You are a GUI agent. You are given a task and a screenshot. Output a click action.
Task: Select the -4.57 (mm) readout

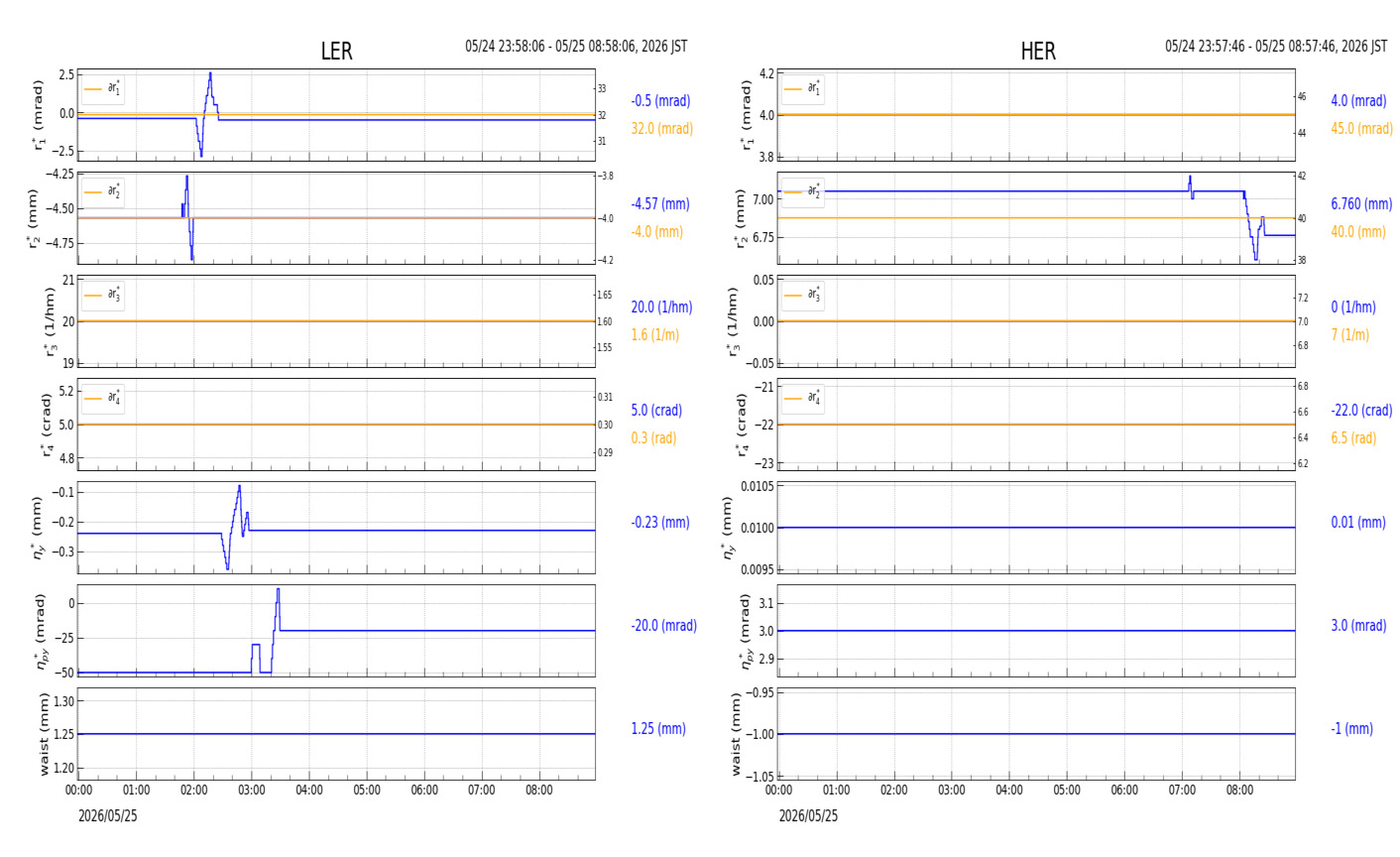(660, 204)
